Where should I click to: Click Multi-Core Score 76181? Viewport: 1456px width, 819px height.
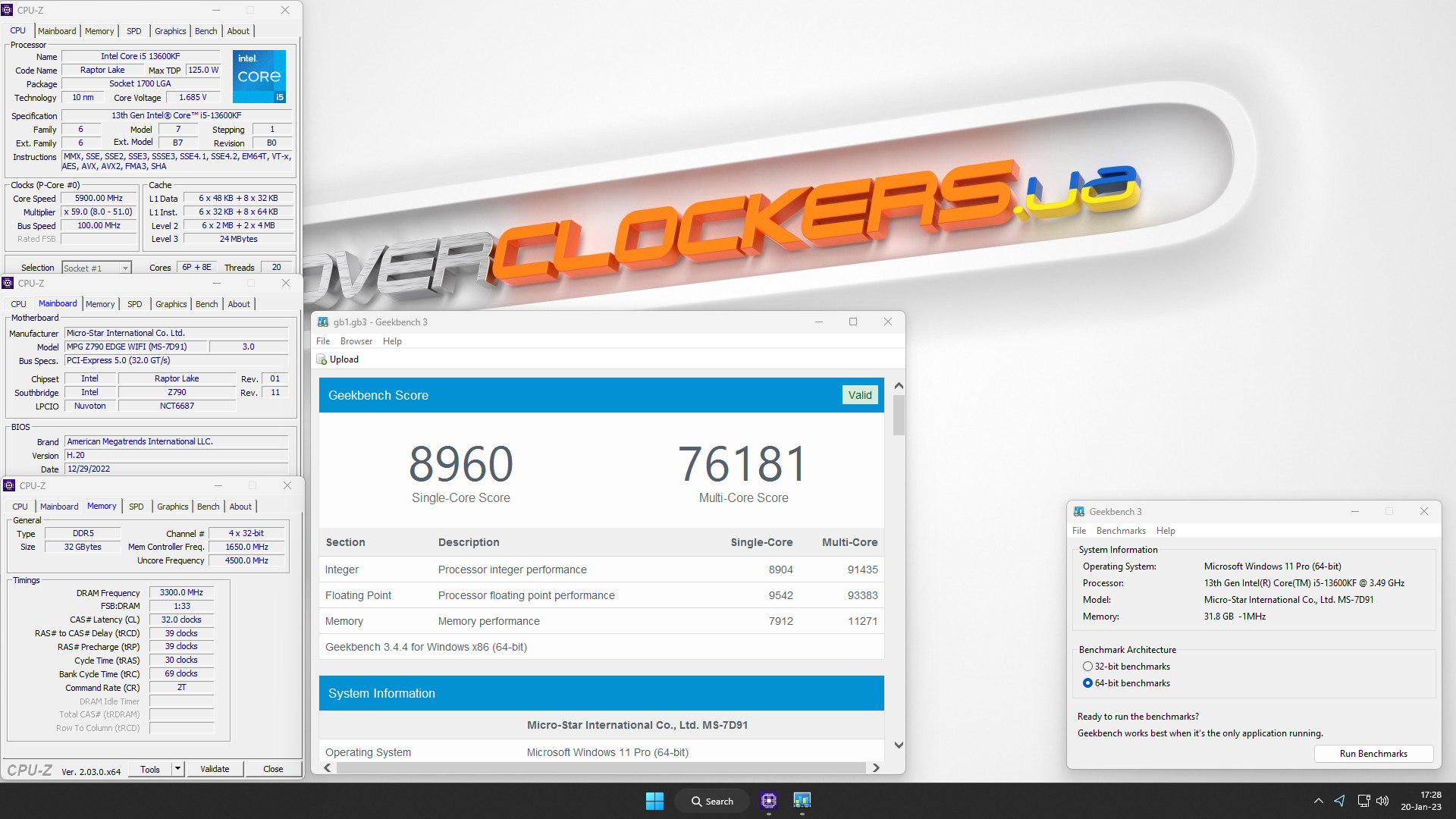(x=743, y=464)
